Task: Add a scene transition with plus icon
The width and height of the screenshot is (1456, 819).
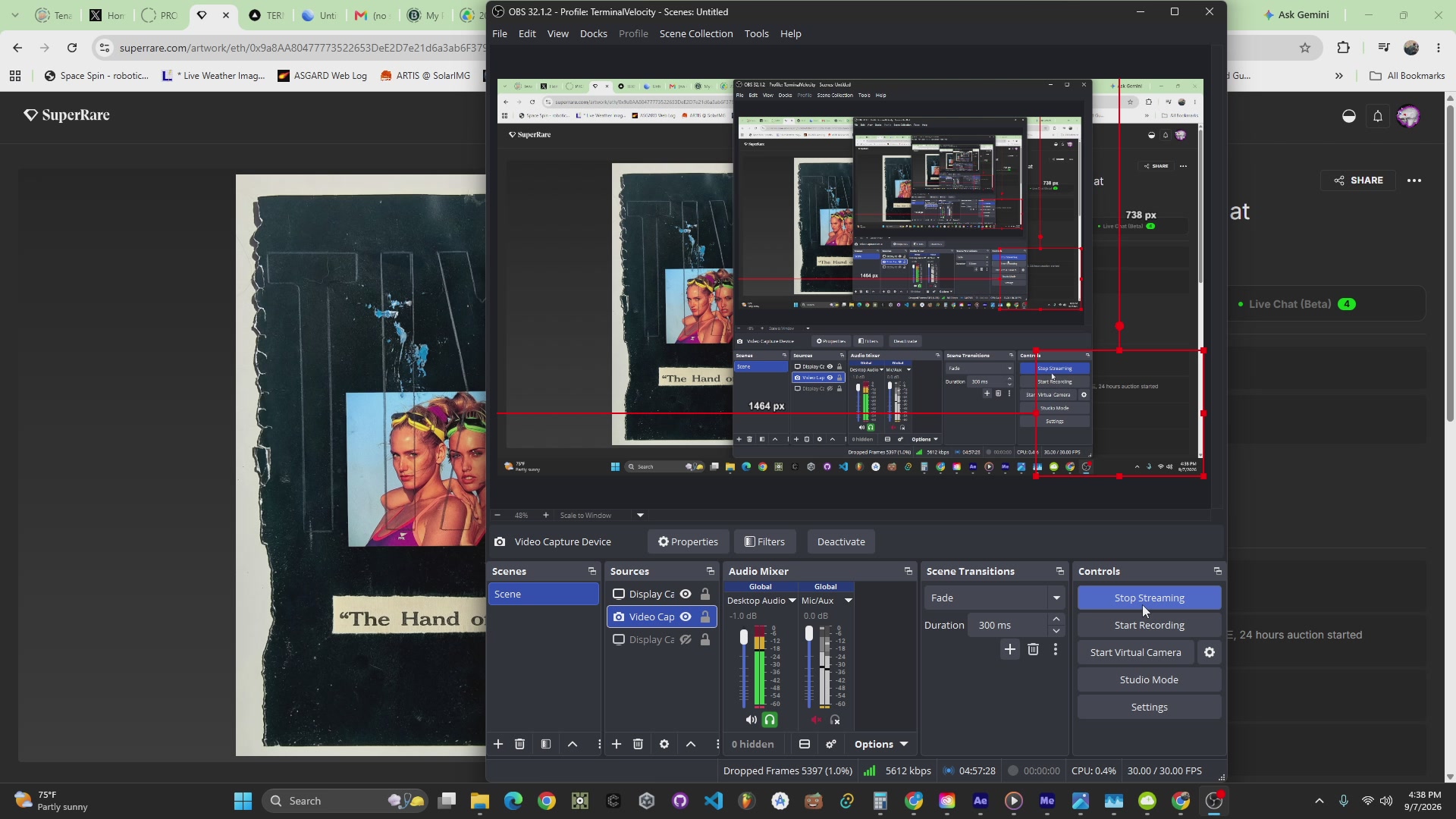Action: point(1009,650)
